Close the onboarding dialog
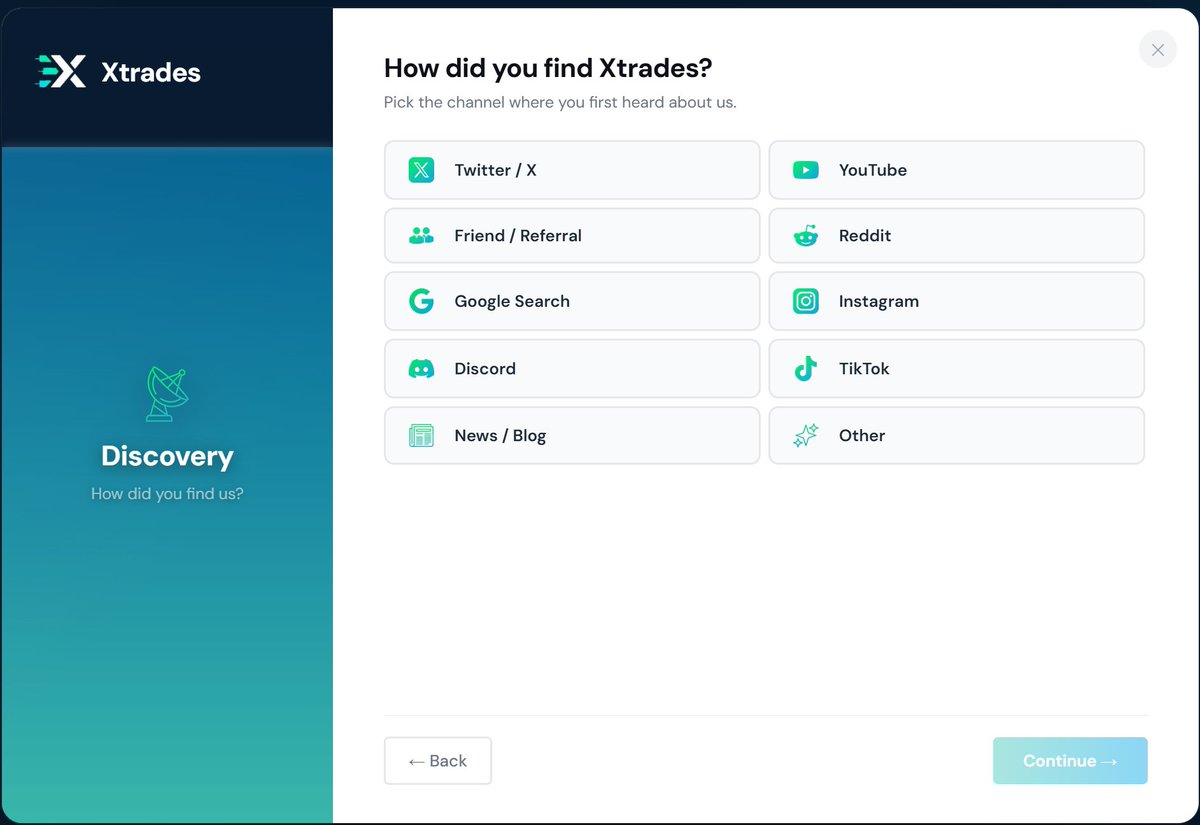 click(x=1157, y=50)
